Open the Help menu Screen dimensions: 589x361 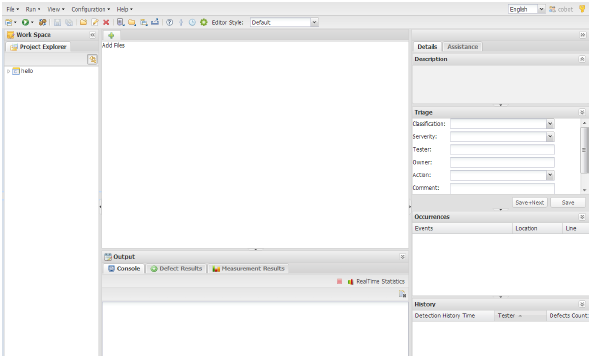[124, 9]
